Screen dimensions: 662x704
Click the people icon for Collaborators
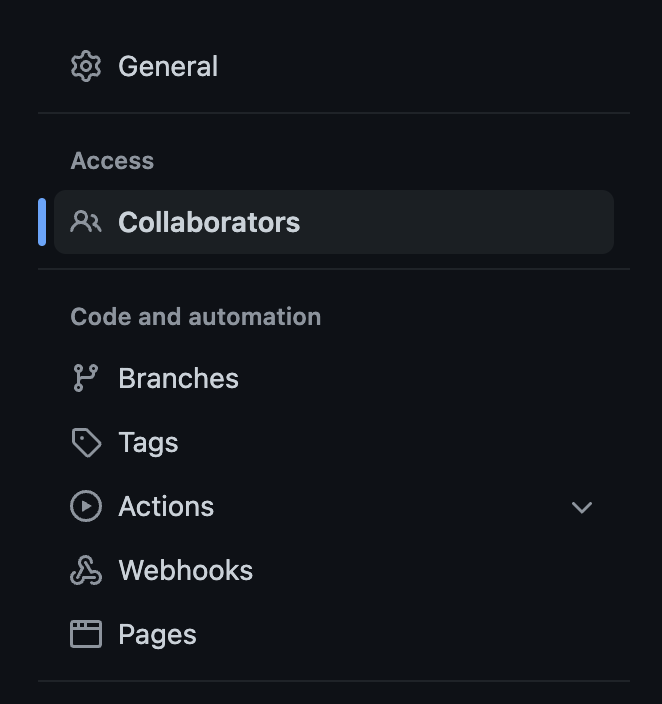86,222
